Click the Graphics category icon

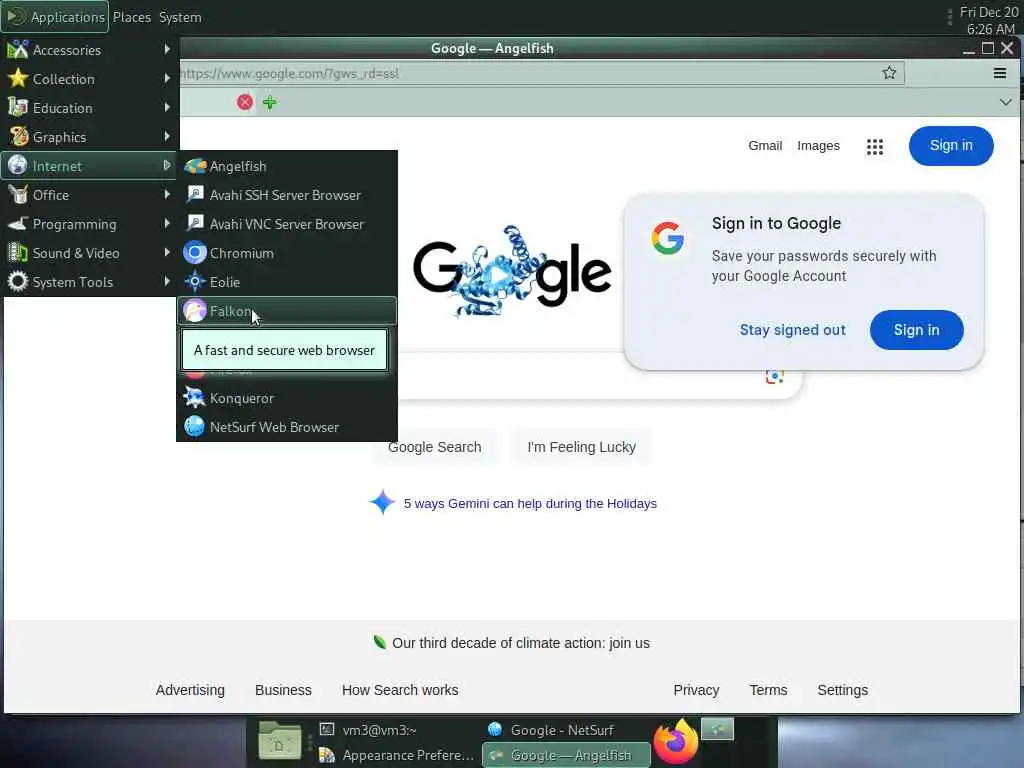click(18, 136)
